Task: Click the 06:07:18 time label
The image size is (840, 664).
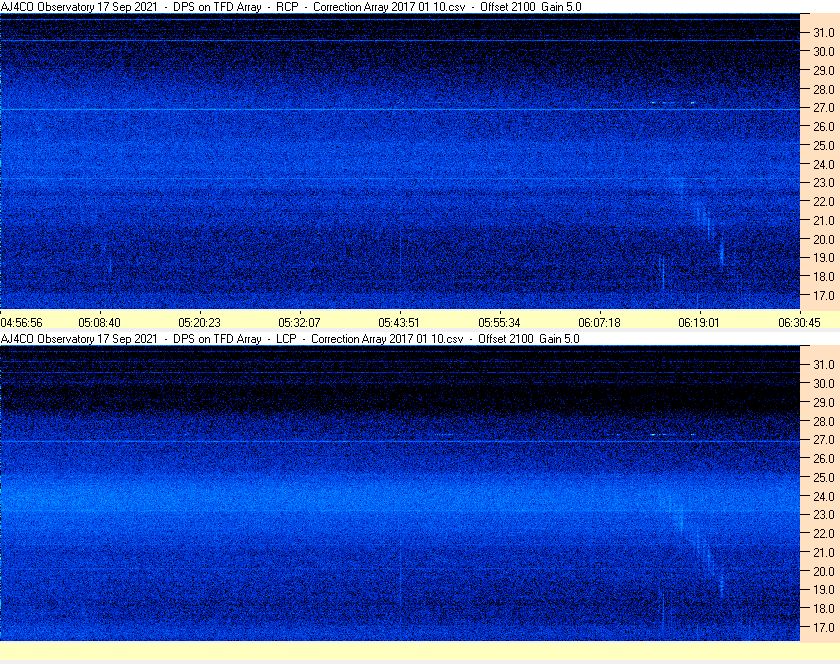Action: pos(599,323)
